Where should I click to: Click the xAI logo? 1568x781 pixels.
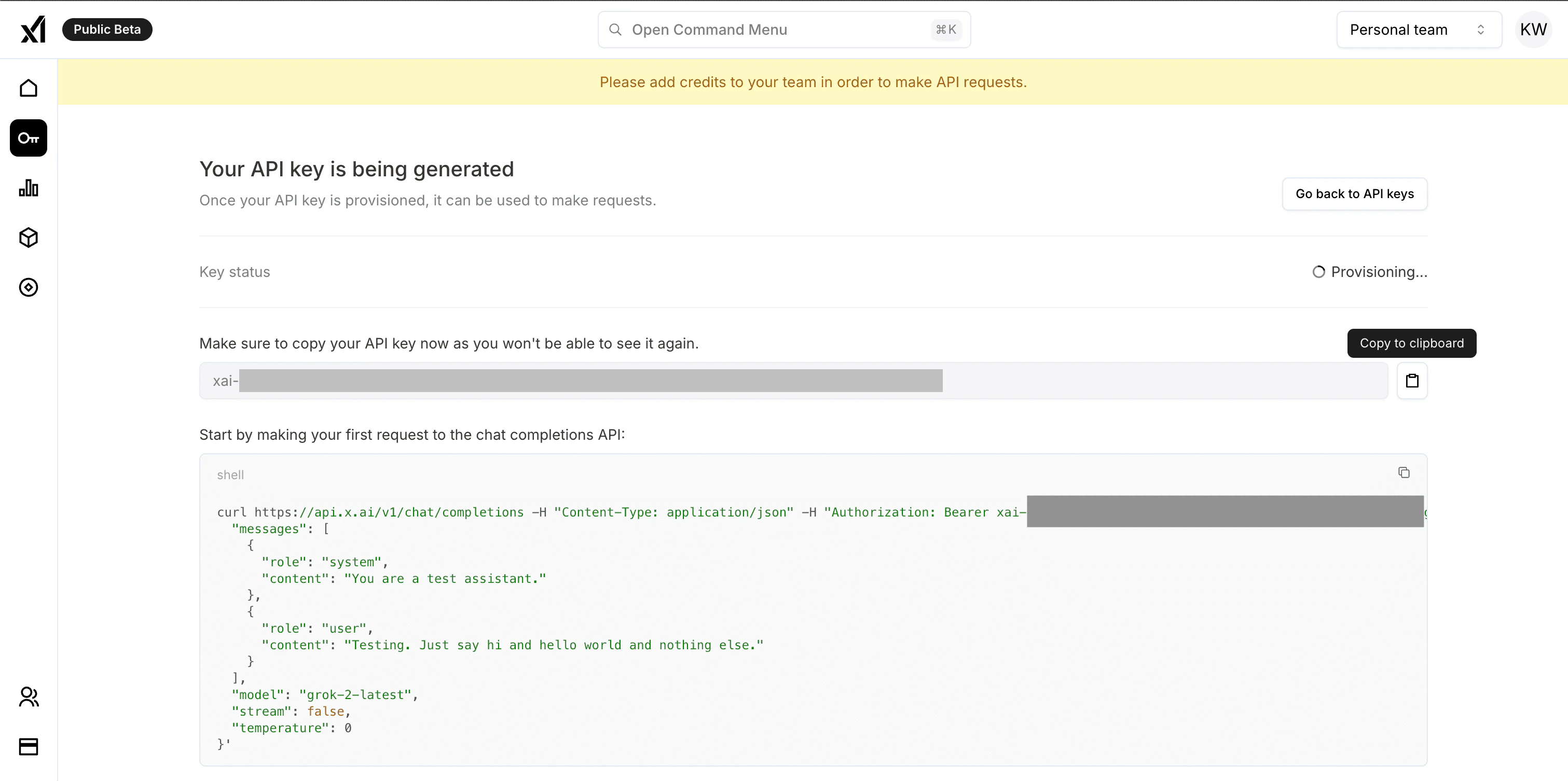tap(33, 29)
